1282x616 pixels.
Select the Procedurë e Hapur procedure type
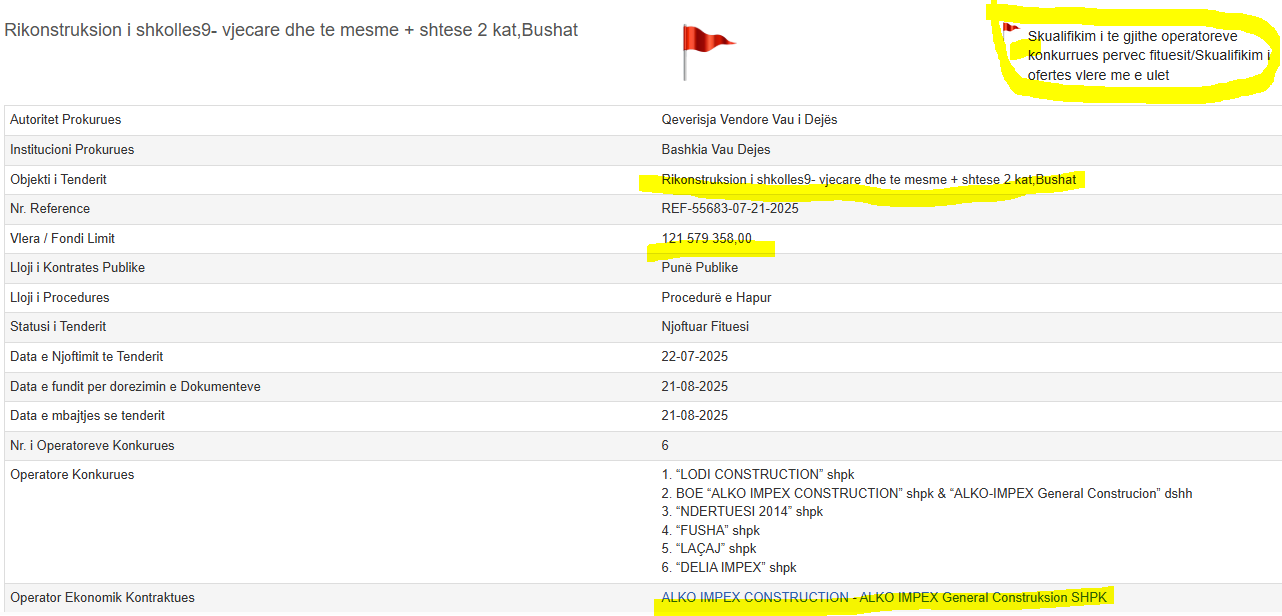point(716,298)
